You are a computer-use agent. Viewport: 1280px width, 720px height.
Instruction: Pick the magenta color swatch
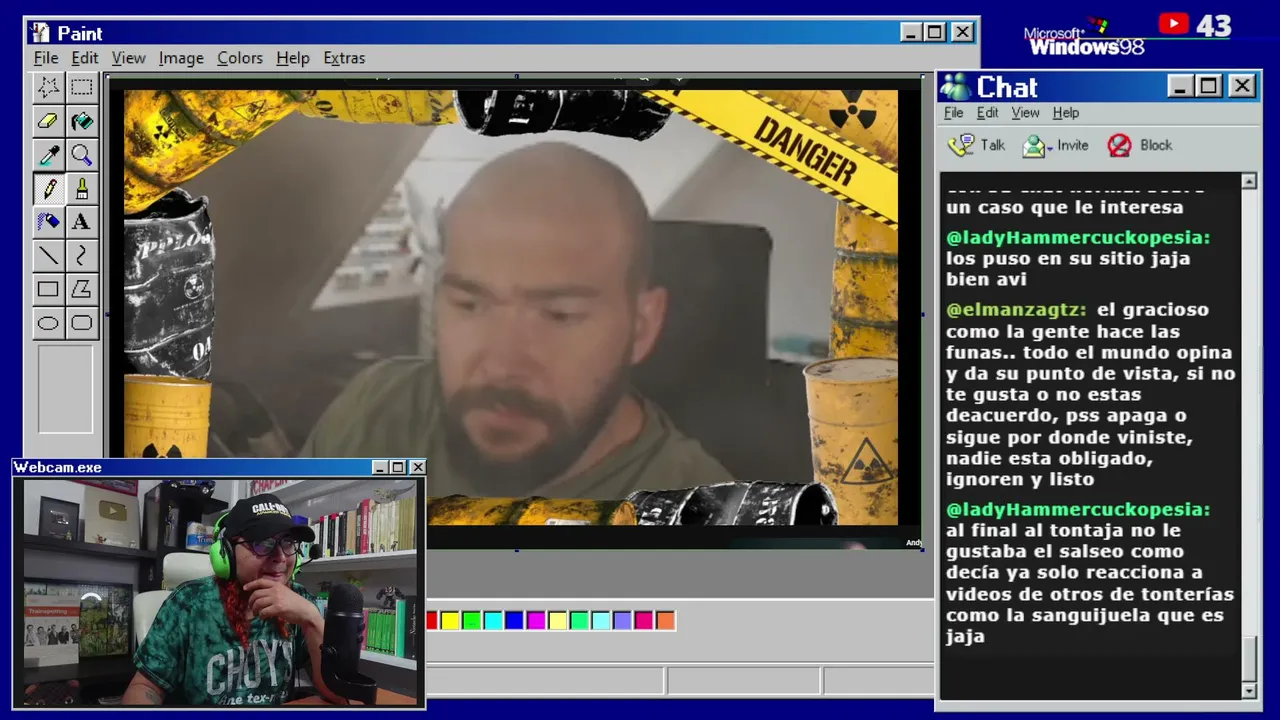coord(536,621)
